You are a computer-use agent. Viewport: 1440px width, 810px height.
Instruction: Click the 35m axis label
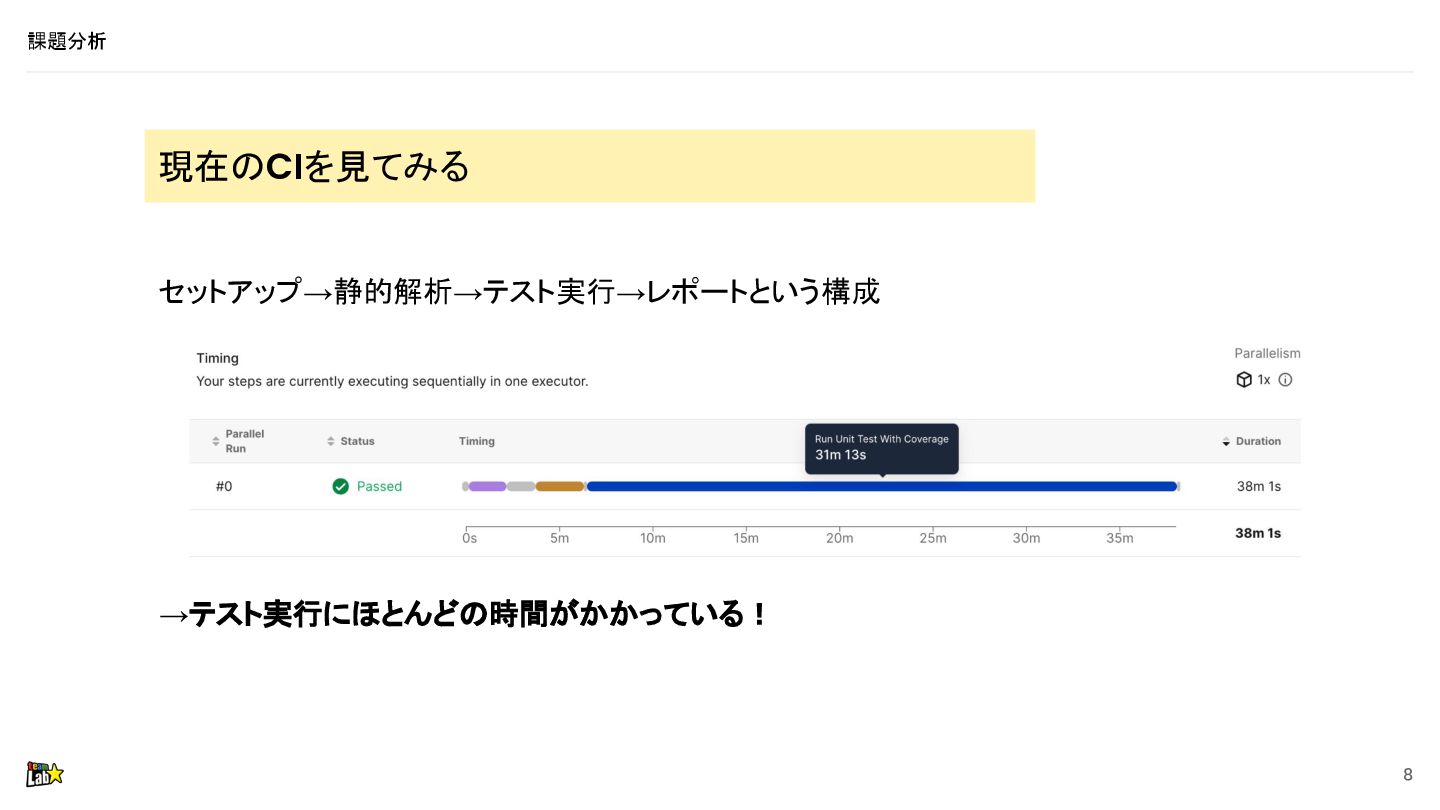(1120, 538)
